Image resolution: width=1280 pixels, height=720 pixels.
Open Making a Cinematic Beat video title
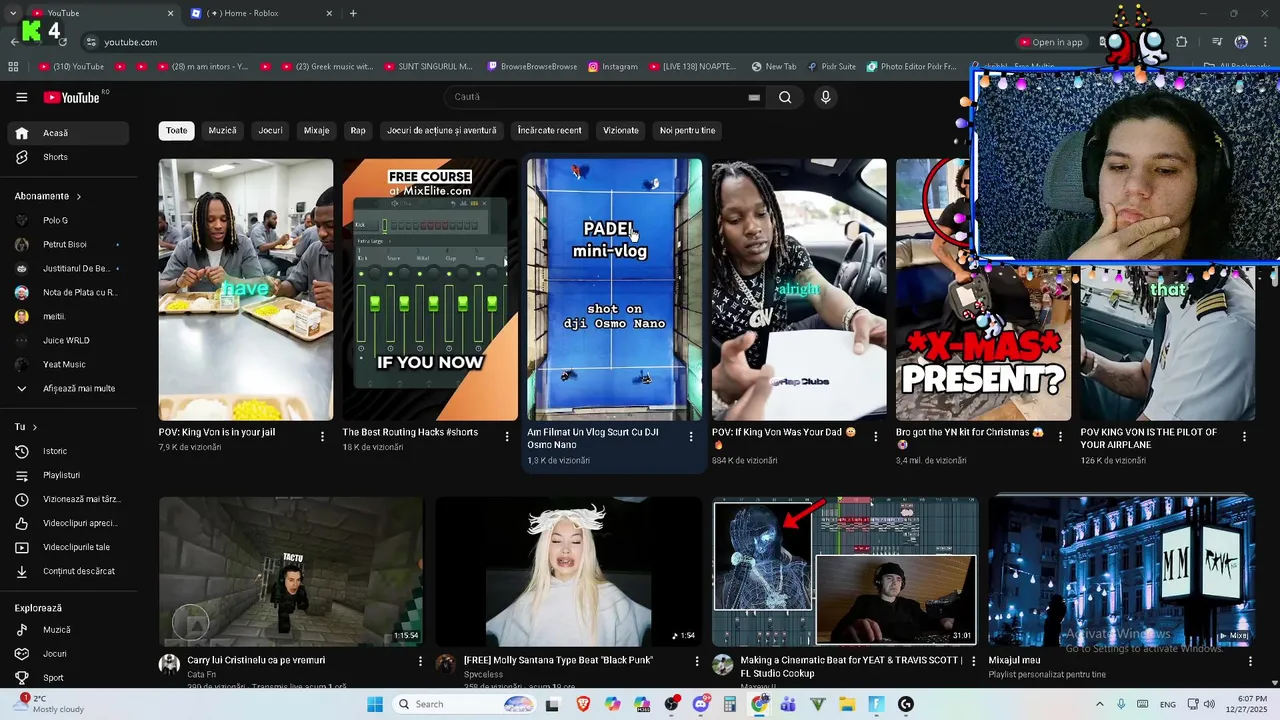[x=851, y=666]
